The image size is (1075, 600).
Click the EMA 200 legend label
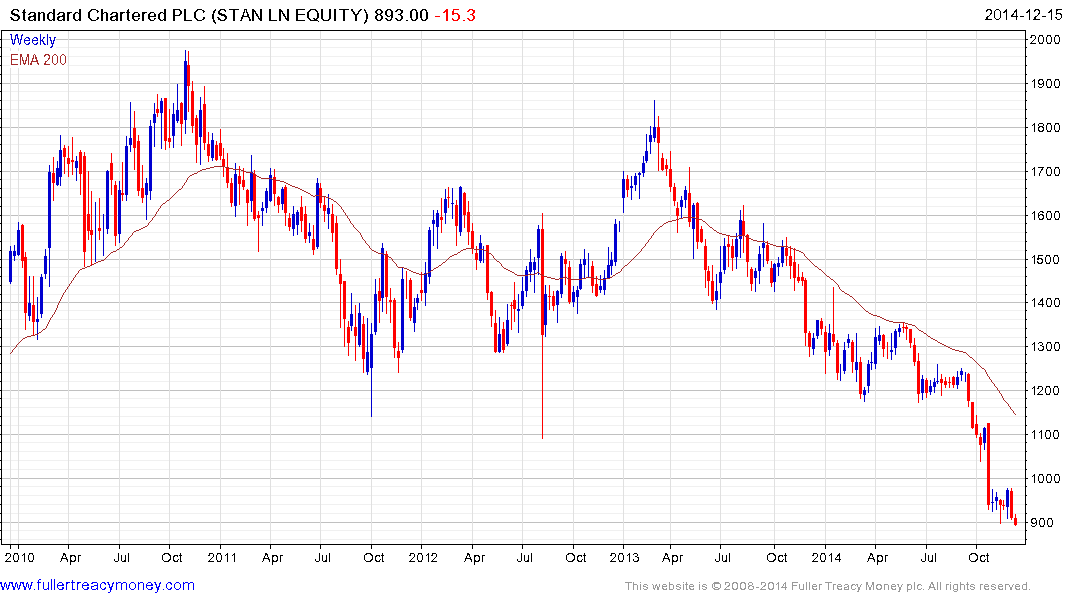[x=38, y=60]
